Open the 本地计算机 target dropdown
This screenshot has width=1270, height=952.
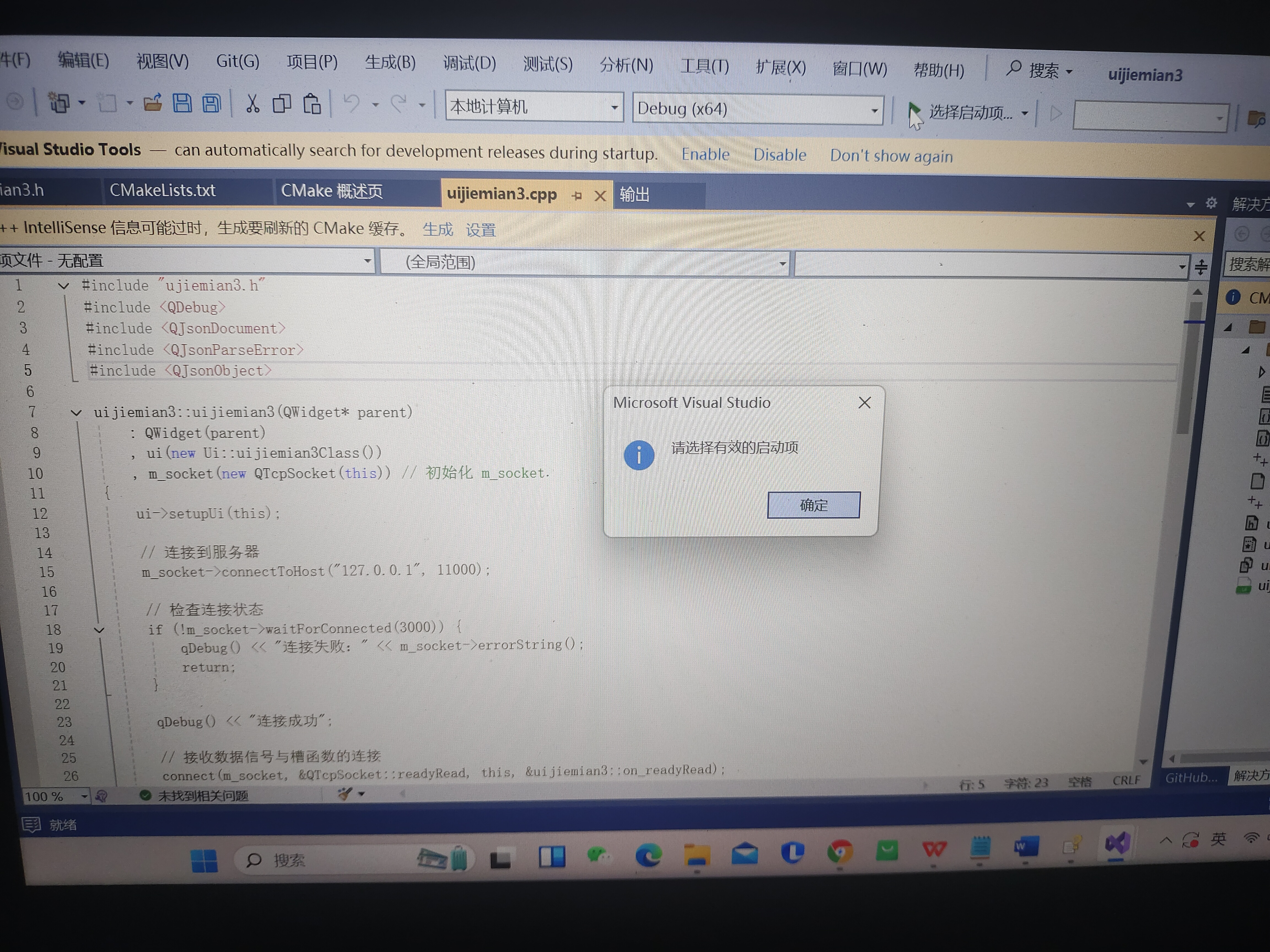(x=614, y=108)
